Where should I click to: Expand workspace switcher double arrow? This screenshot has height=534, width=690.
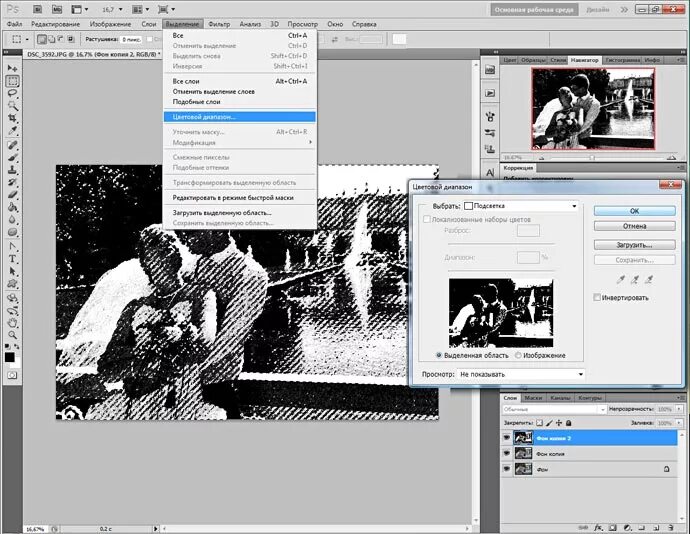pyautogui.click(x=624, y=9)
